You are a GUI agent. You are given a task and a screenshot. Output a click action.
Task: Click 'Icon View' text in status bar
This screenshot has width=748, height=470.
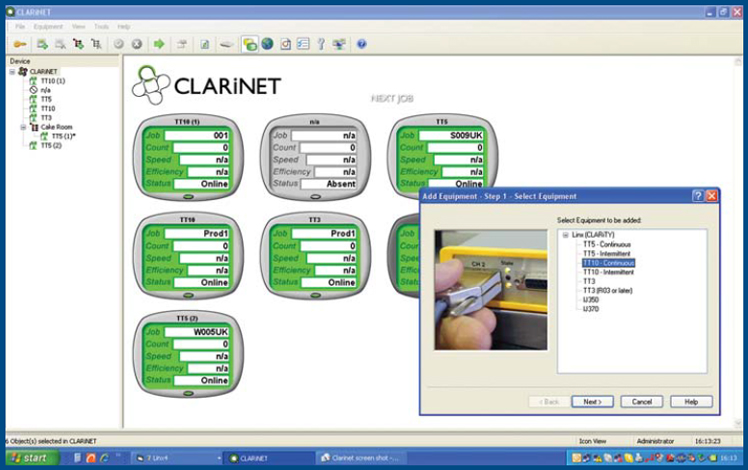coord(592,441)
